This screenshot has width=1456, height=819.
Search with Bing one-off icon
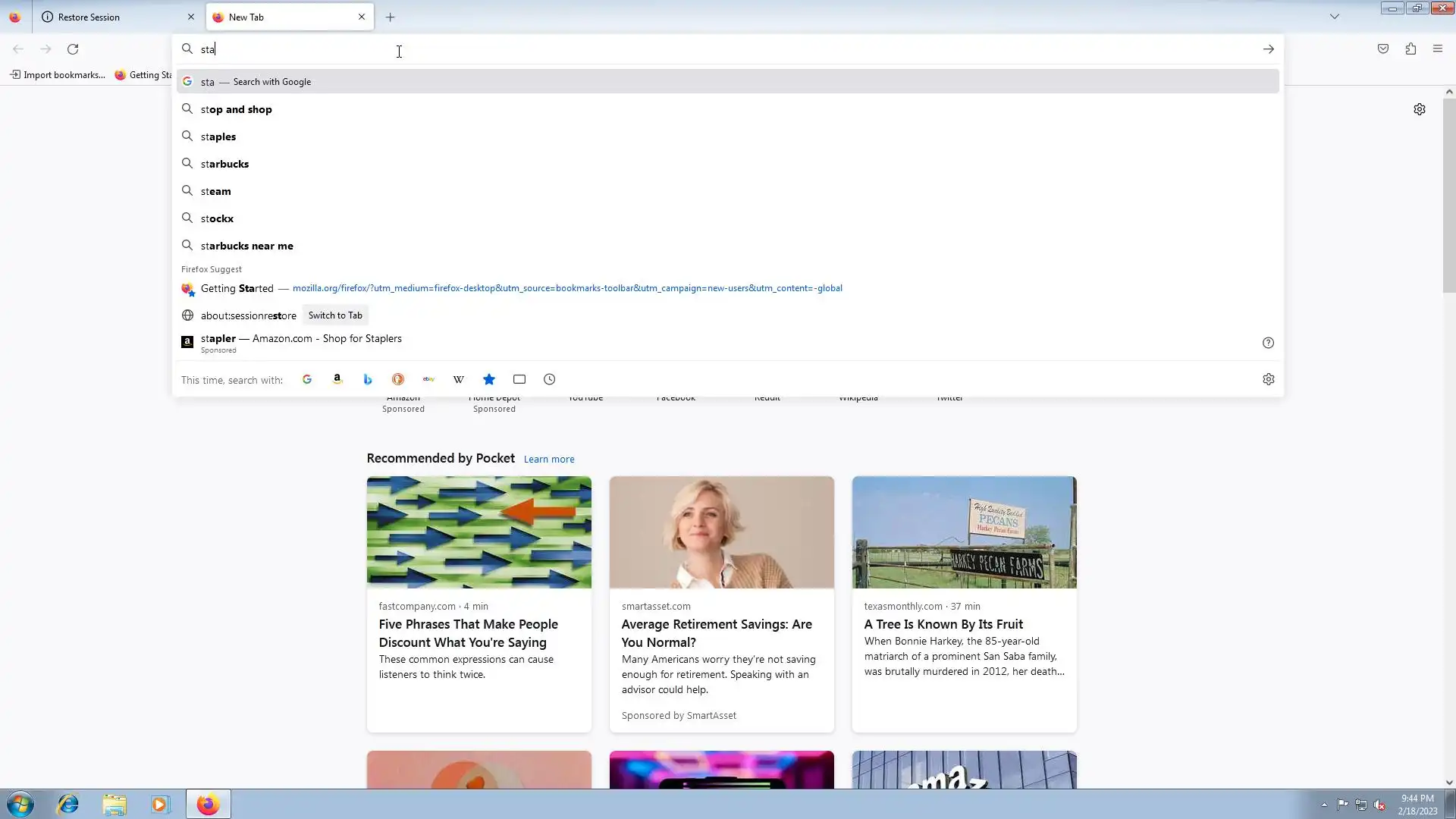(x=368, y=379)
